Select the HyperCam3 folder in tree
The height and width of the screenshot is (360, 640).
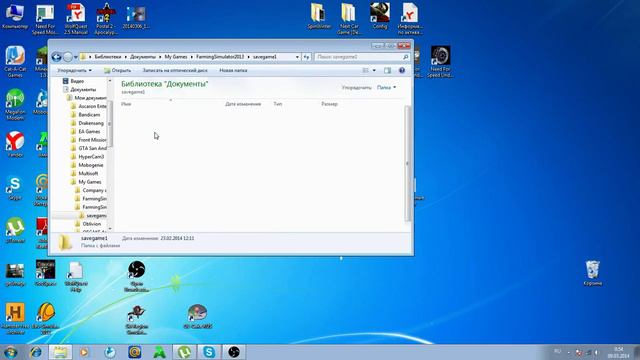[87, 157]
